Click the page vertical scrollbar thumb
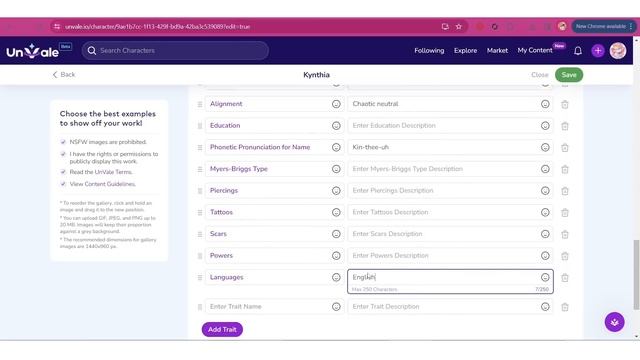The width and height of the screenshot is (640, 360). (x=636, y=275)
